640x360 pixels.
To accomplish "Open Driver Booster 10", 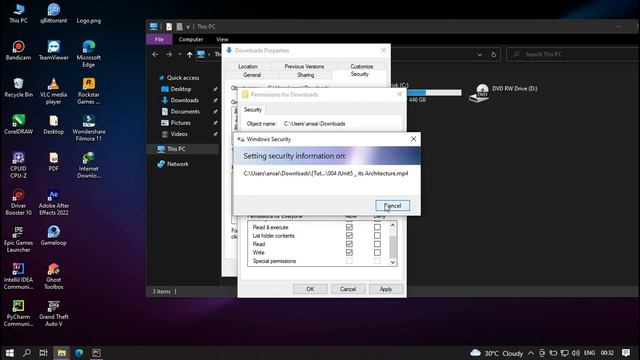I will (18, 202).
